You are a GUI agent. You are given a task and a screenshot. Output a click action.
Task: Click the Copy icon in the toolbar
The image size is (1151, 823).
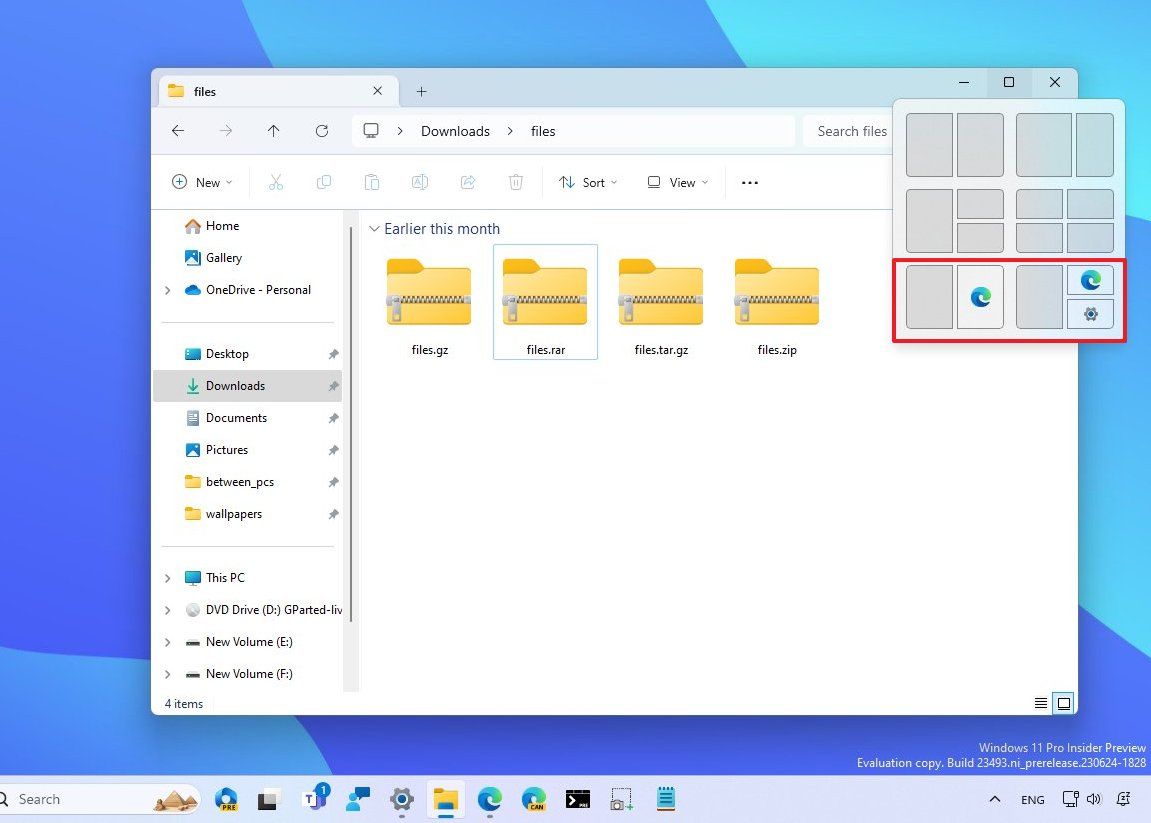coord(324,182)
